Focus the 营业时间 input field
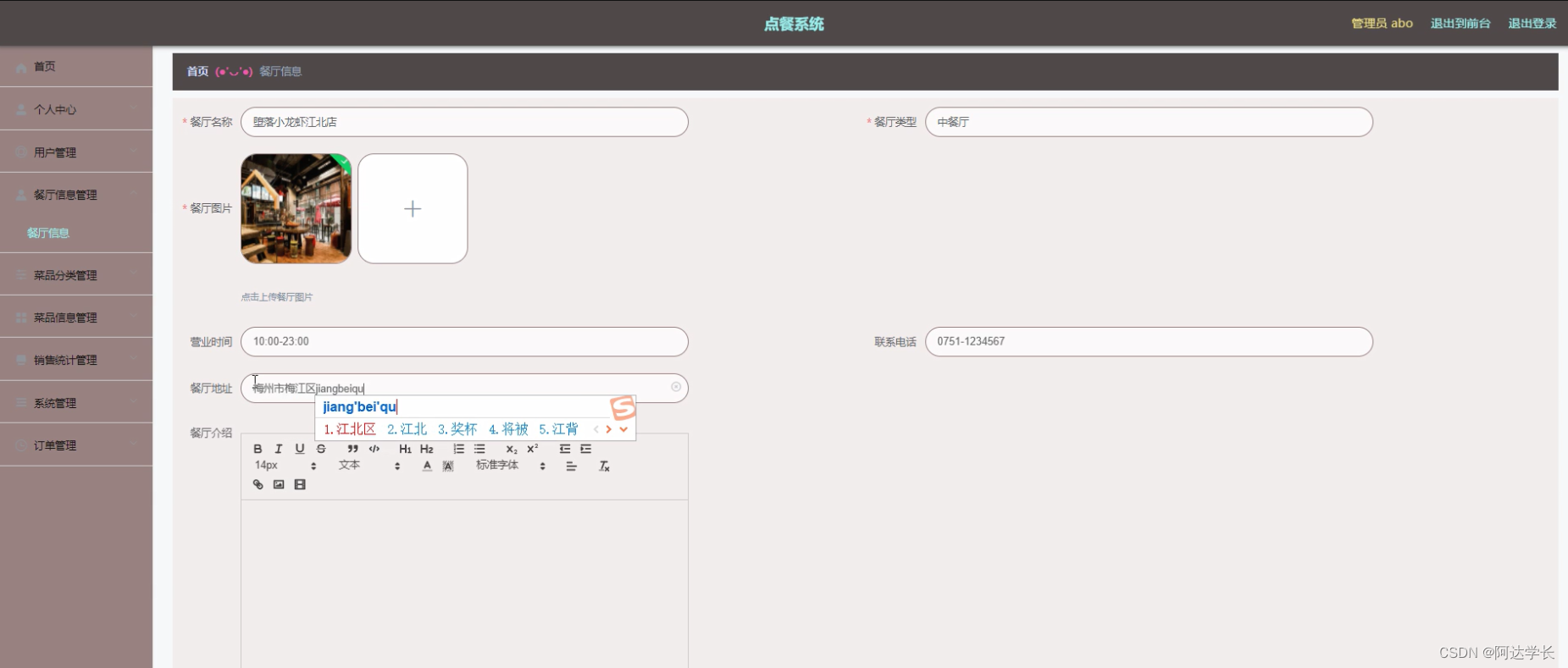The height and width of the screenshot is (668, 1568). (x=464, y=341)
